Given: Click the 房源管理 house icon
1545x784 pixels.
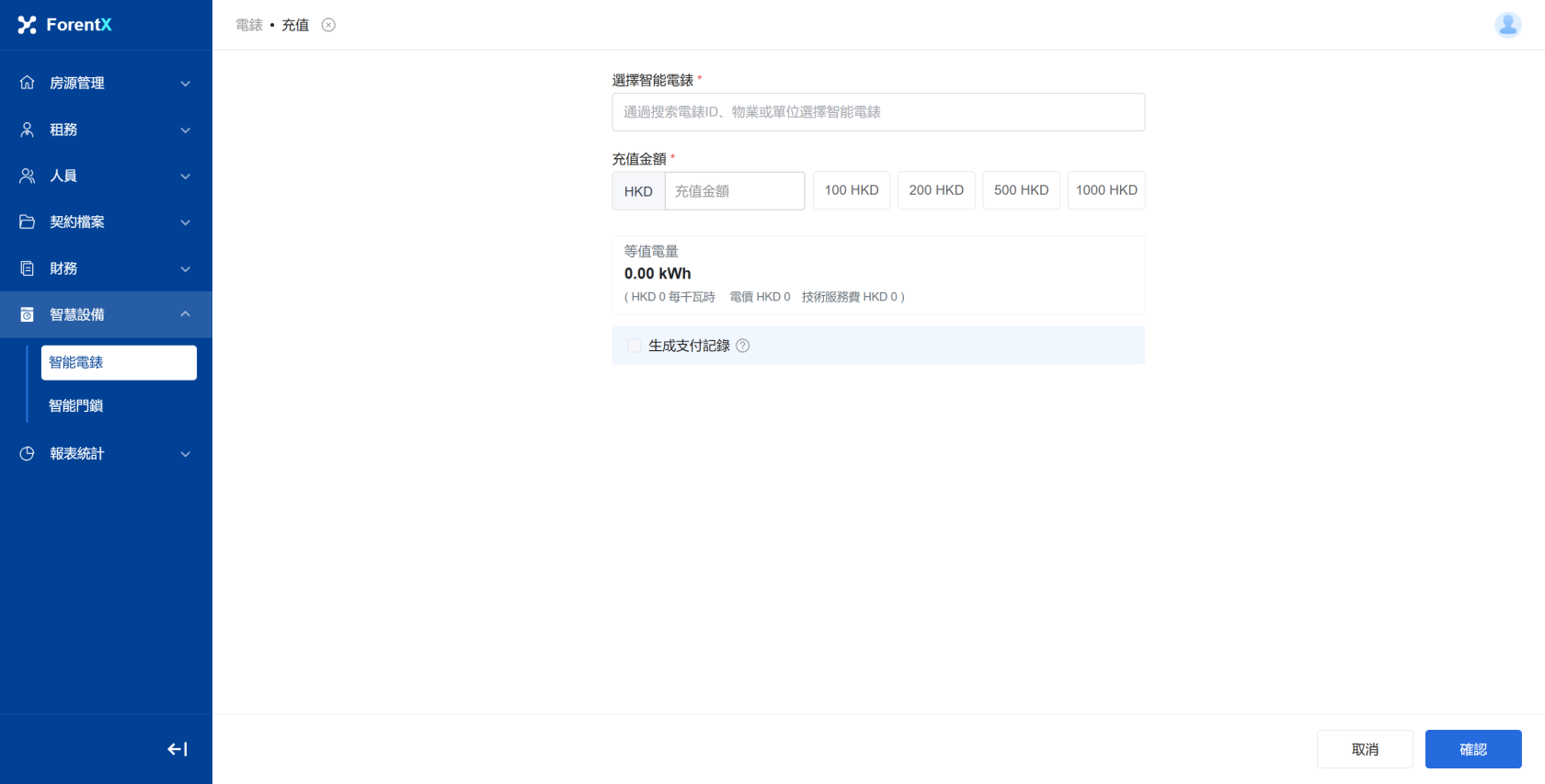Looking at the screenshot, I should [28, 83].
